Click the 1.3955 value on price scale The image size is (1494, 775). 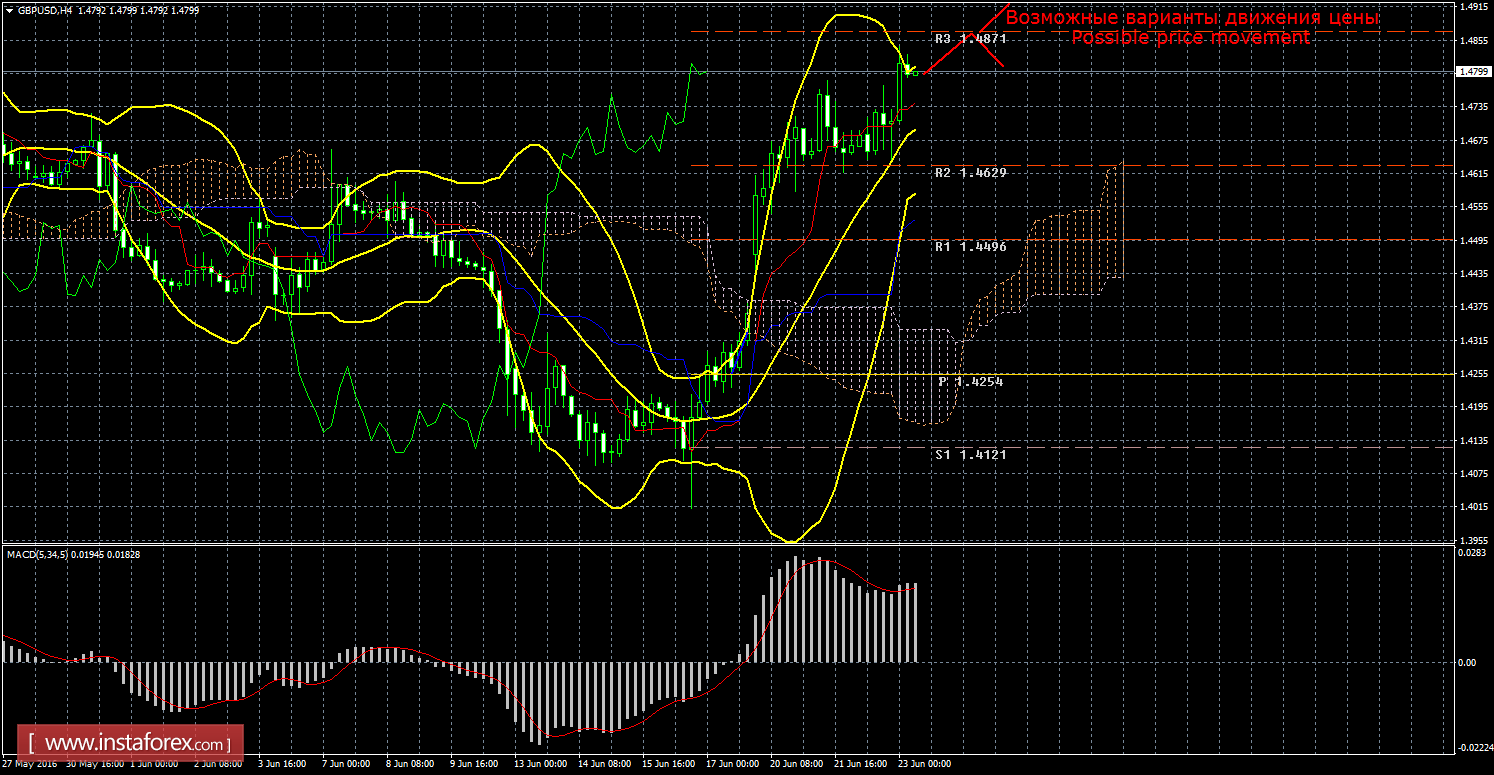1472,540
